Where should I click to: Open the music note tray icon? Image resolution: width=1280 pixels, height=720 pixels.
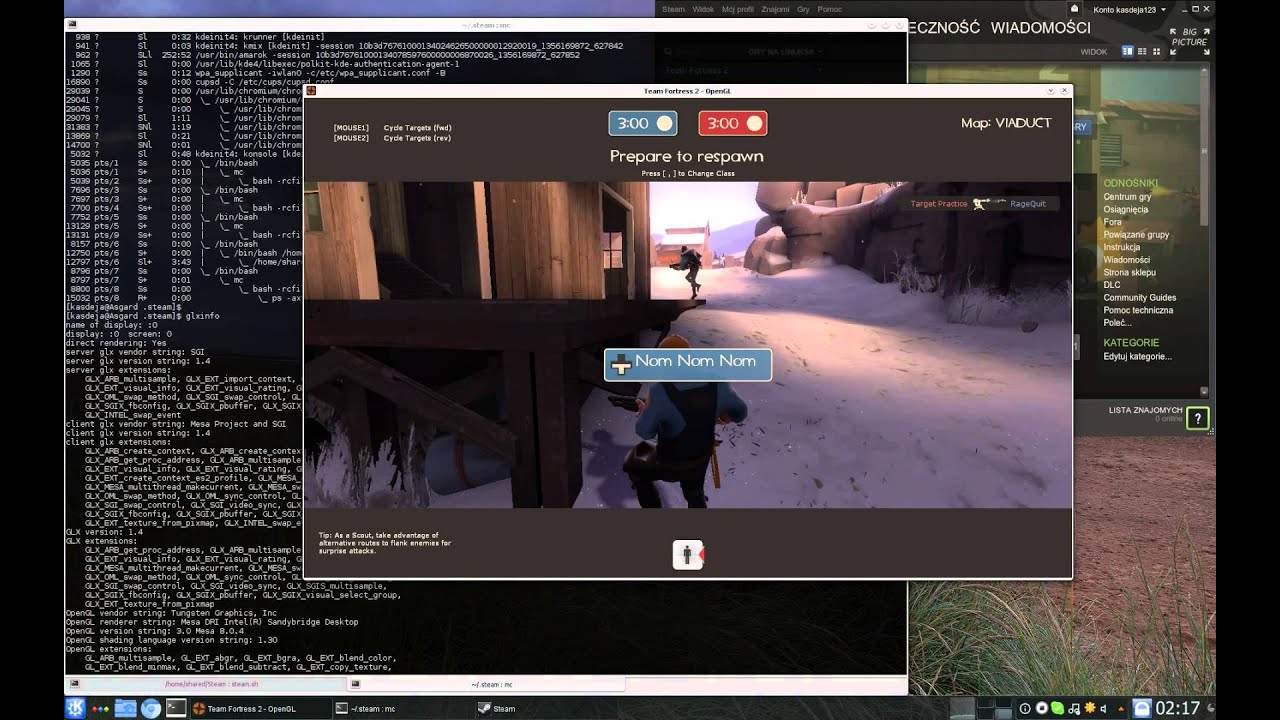(1075, 708)
